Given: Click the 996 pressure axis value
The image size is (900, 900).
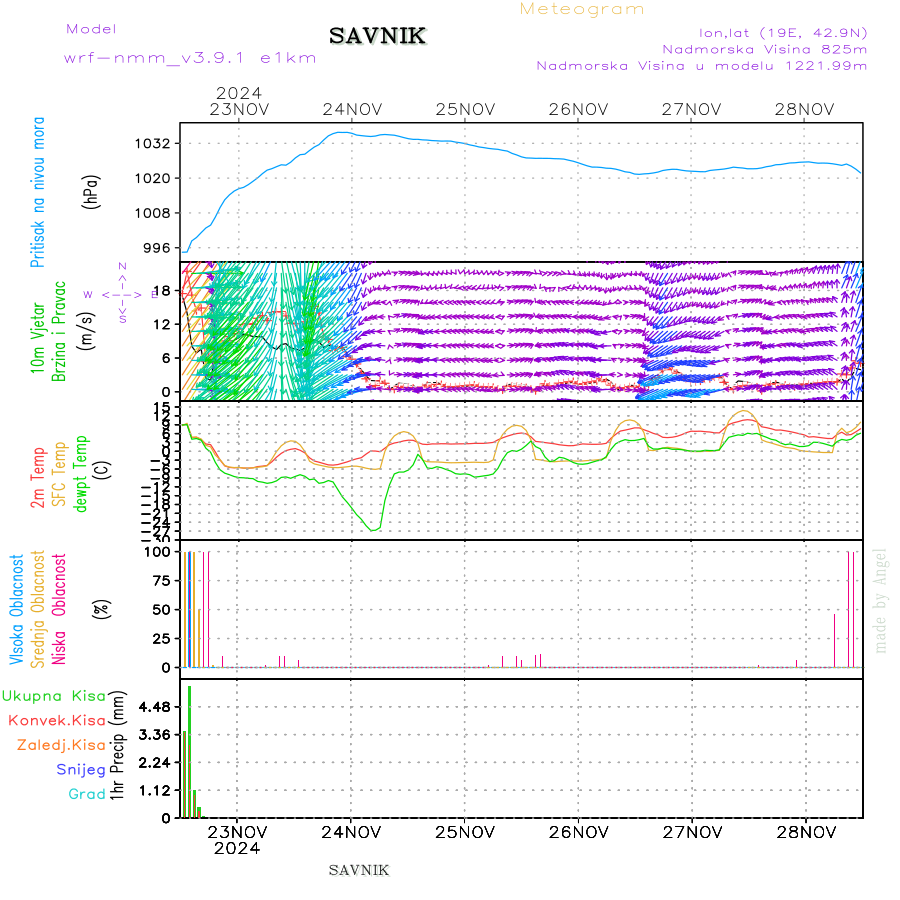Looking at the screenshot, I should (x=157, y=248).
